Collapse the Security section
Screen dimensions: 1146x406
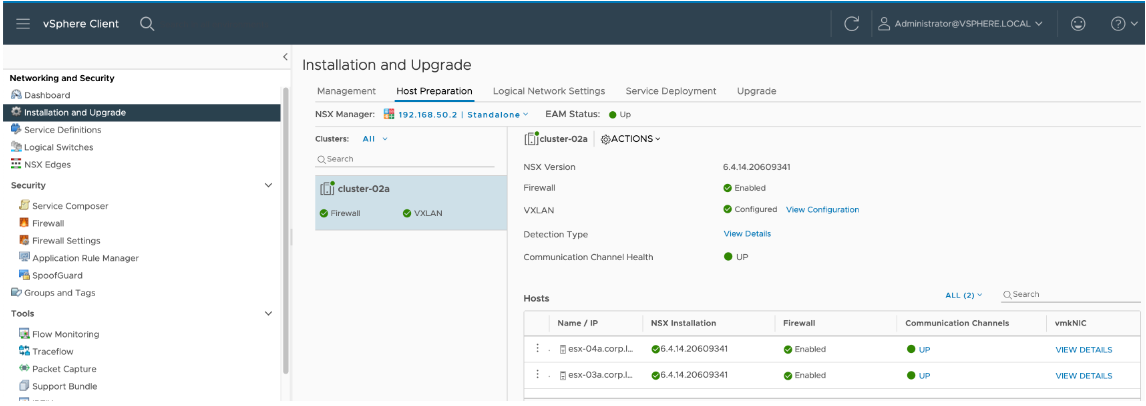pyautogui.click(x=267, y=185)
